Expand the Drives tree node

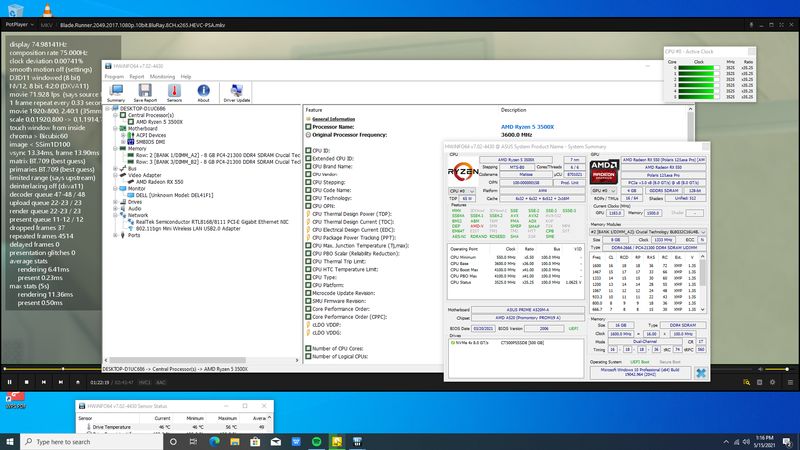click(x=116, y=202)
